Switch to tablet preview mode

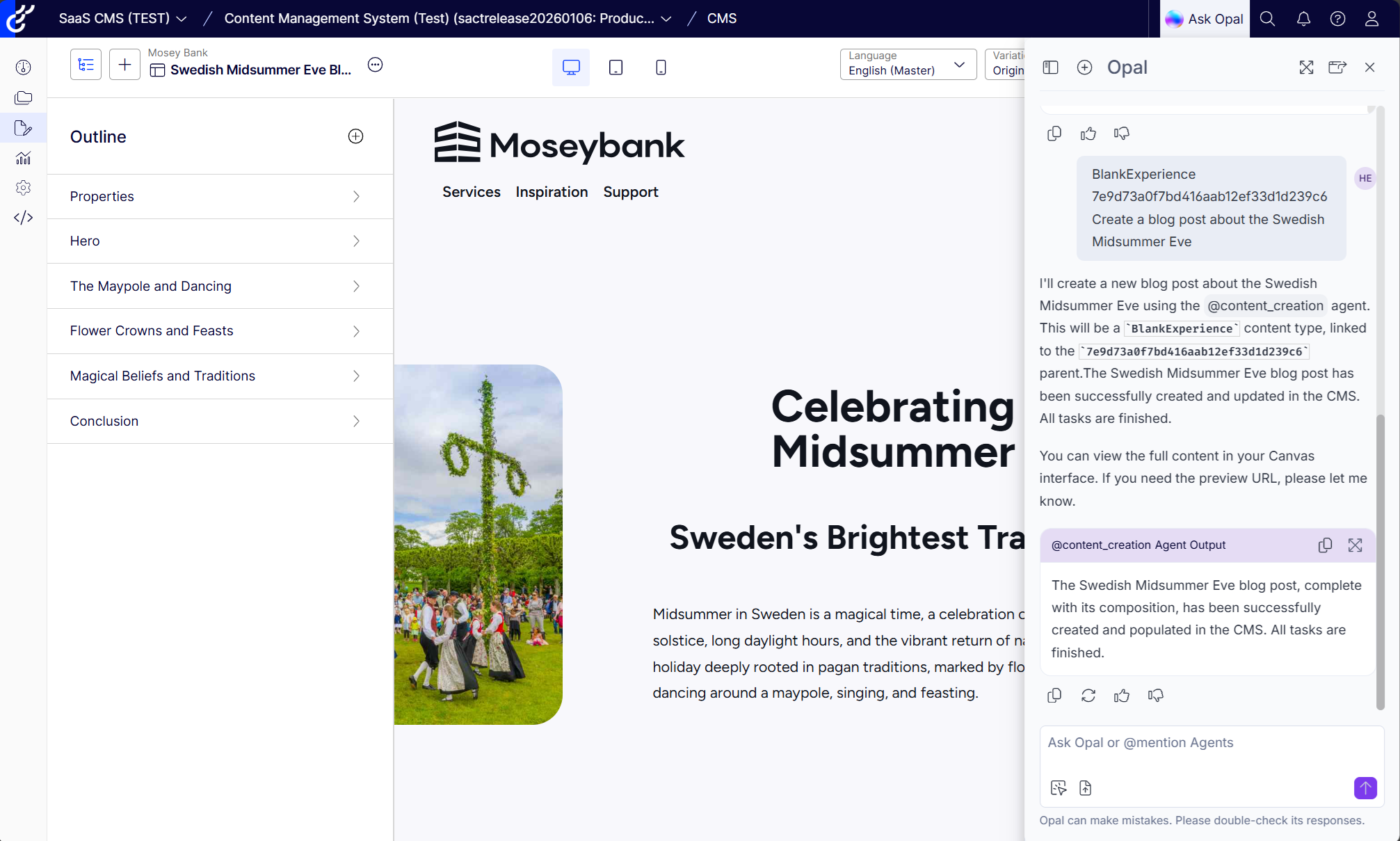[x=615, y=67]
